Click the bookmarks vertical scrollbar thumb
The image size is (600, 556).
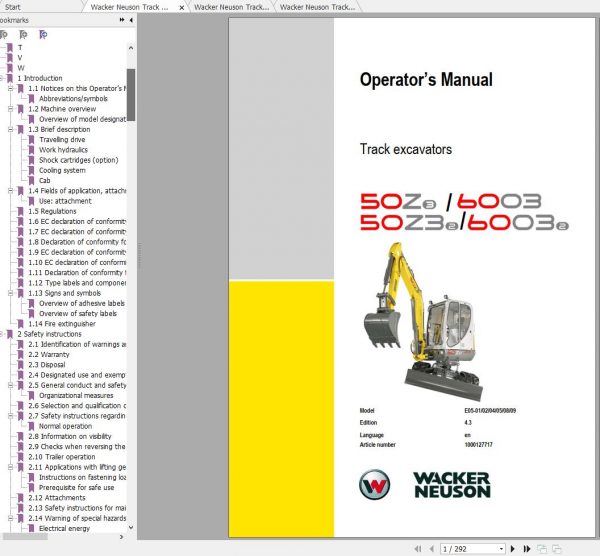point(131,95)
